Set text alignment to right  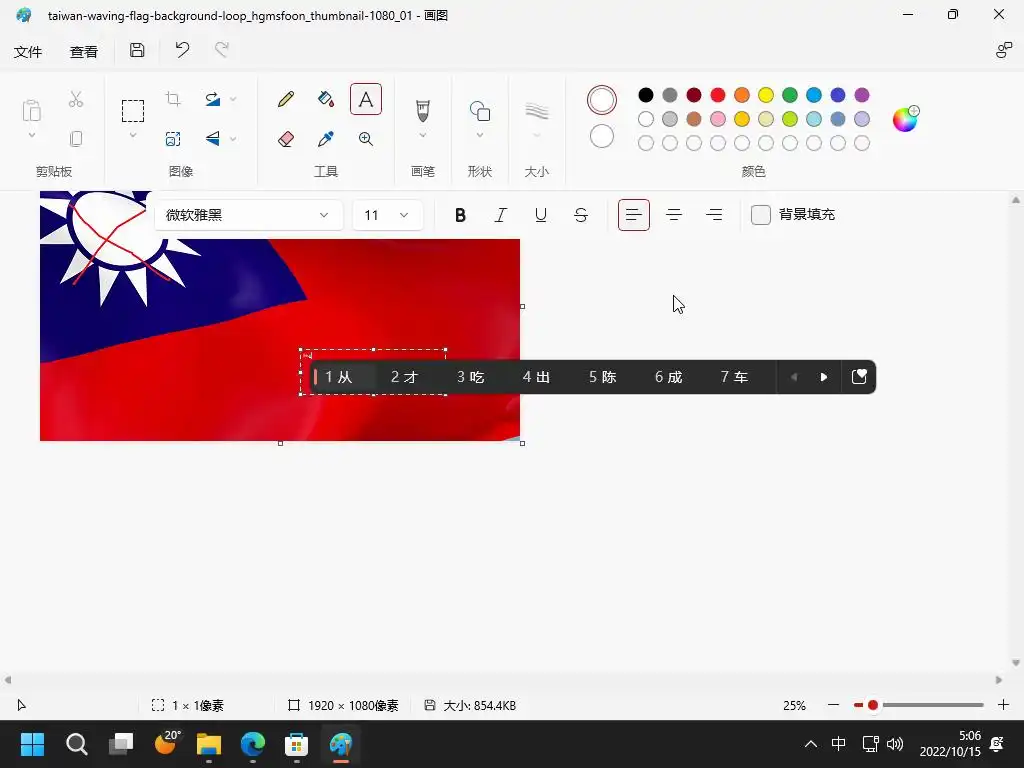714,215
